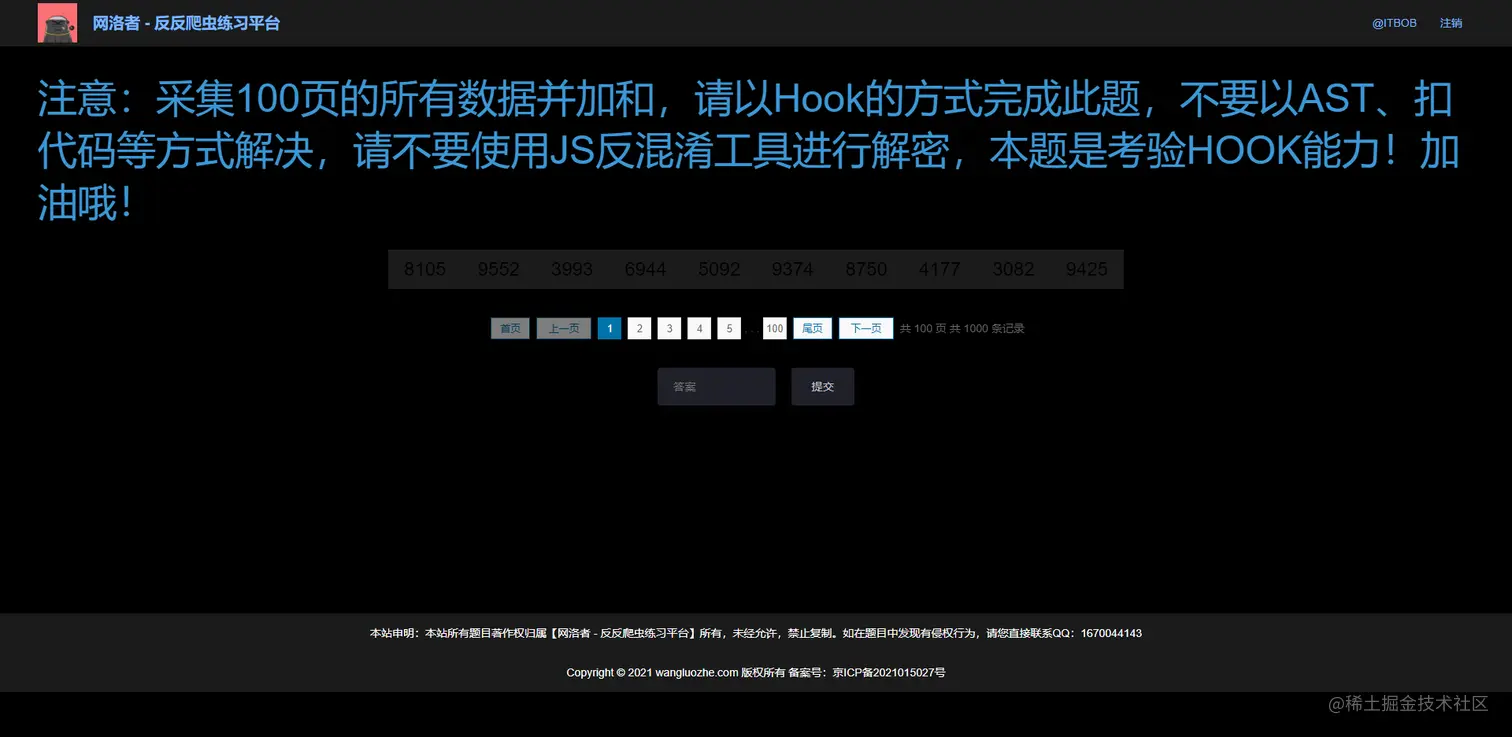Click the data value 4177

tap(940, 269)
